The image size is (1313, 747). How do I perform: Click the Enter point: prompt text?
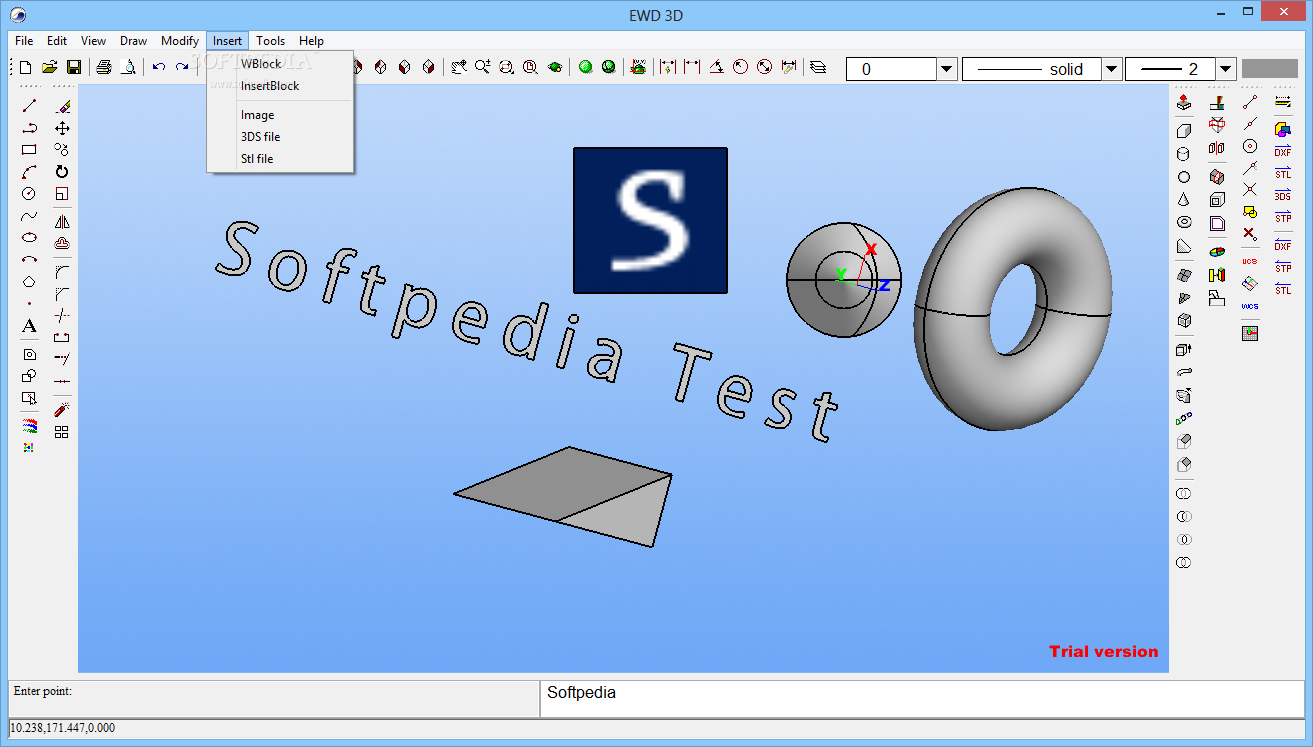coord(43,691)
